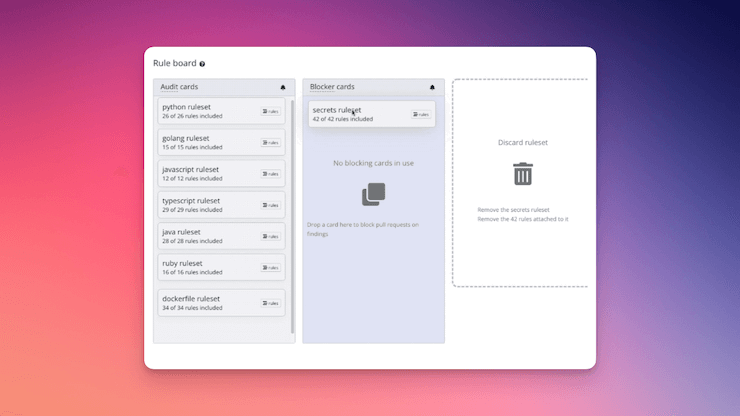Click the Audit cards column header

click(180, 87)
